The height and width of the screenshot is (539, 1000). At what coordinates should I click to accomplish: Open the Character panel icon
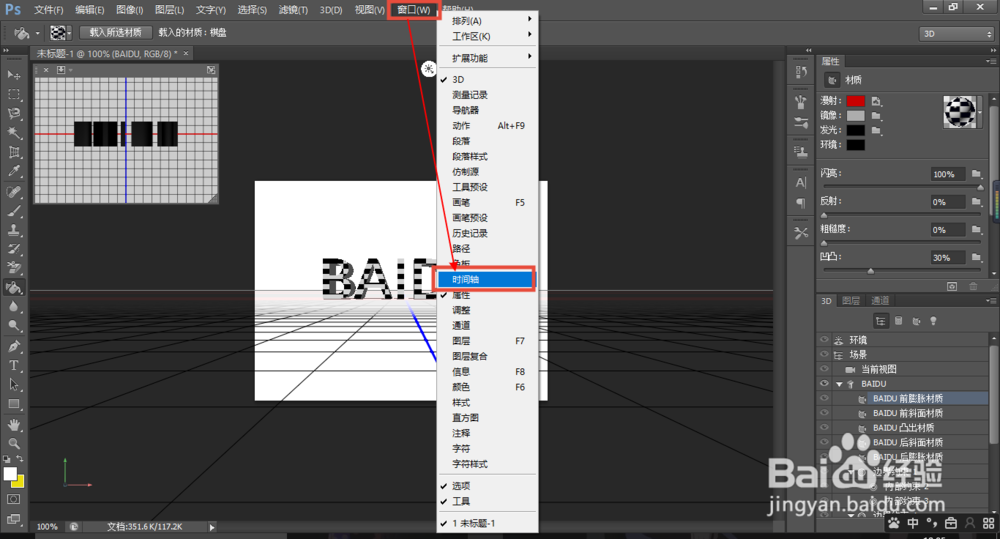(x=801, y=182)
